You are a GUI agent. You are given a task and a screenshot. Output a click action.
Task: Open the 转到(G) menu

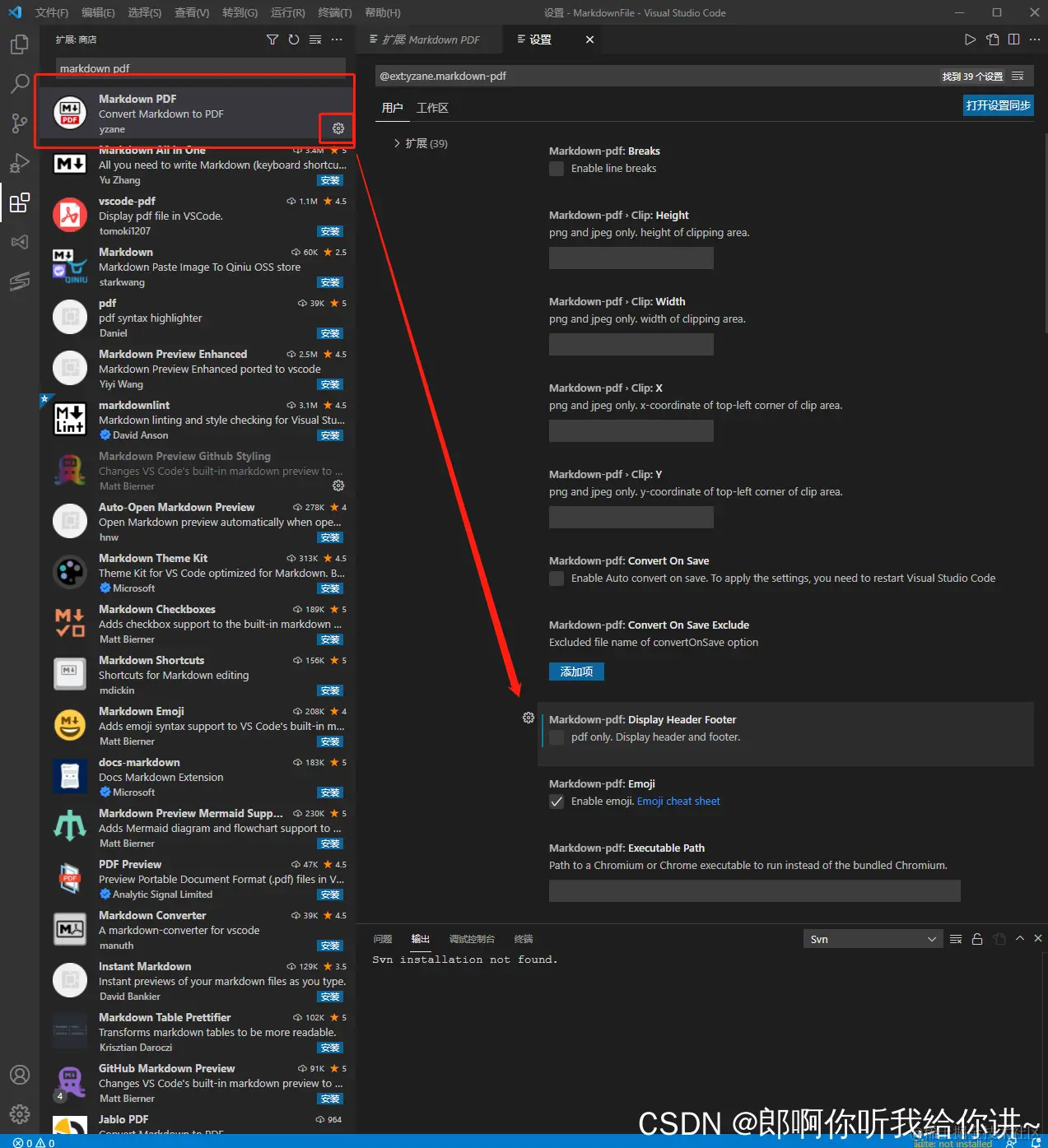click(x=240, y=12)
